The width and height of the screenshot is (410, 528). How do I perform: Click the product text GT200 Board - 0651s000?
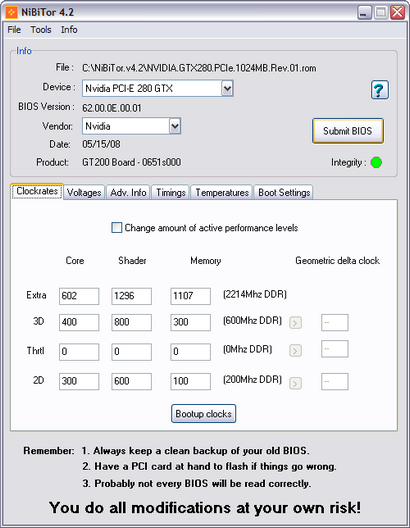click(x=131, y=162)
